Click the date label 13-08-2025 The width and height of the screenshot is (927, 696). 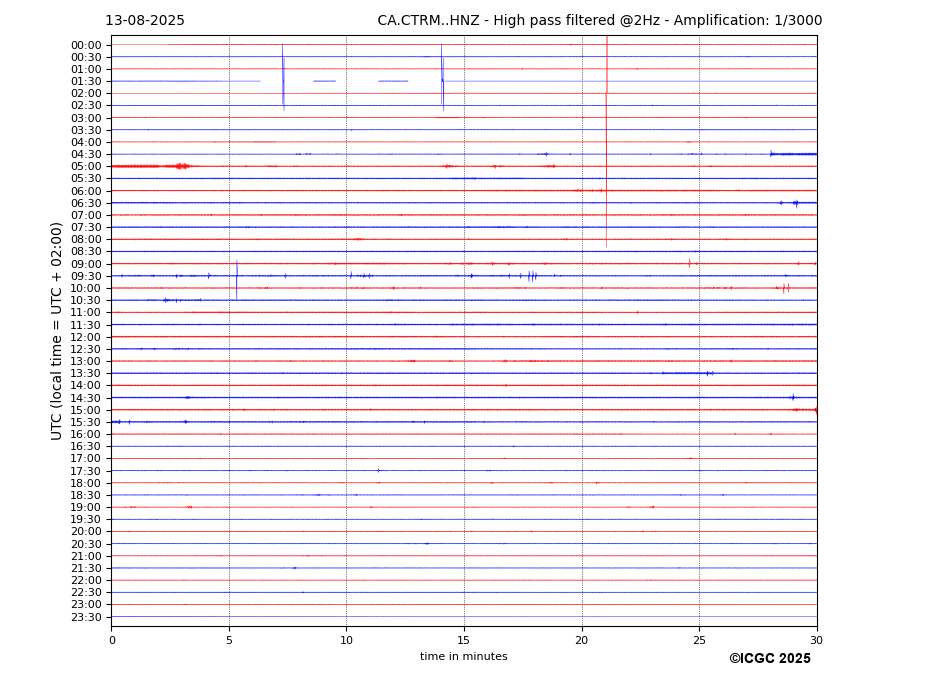click(x=145, y=21)
